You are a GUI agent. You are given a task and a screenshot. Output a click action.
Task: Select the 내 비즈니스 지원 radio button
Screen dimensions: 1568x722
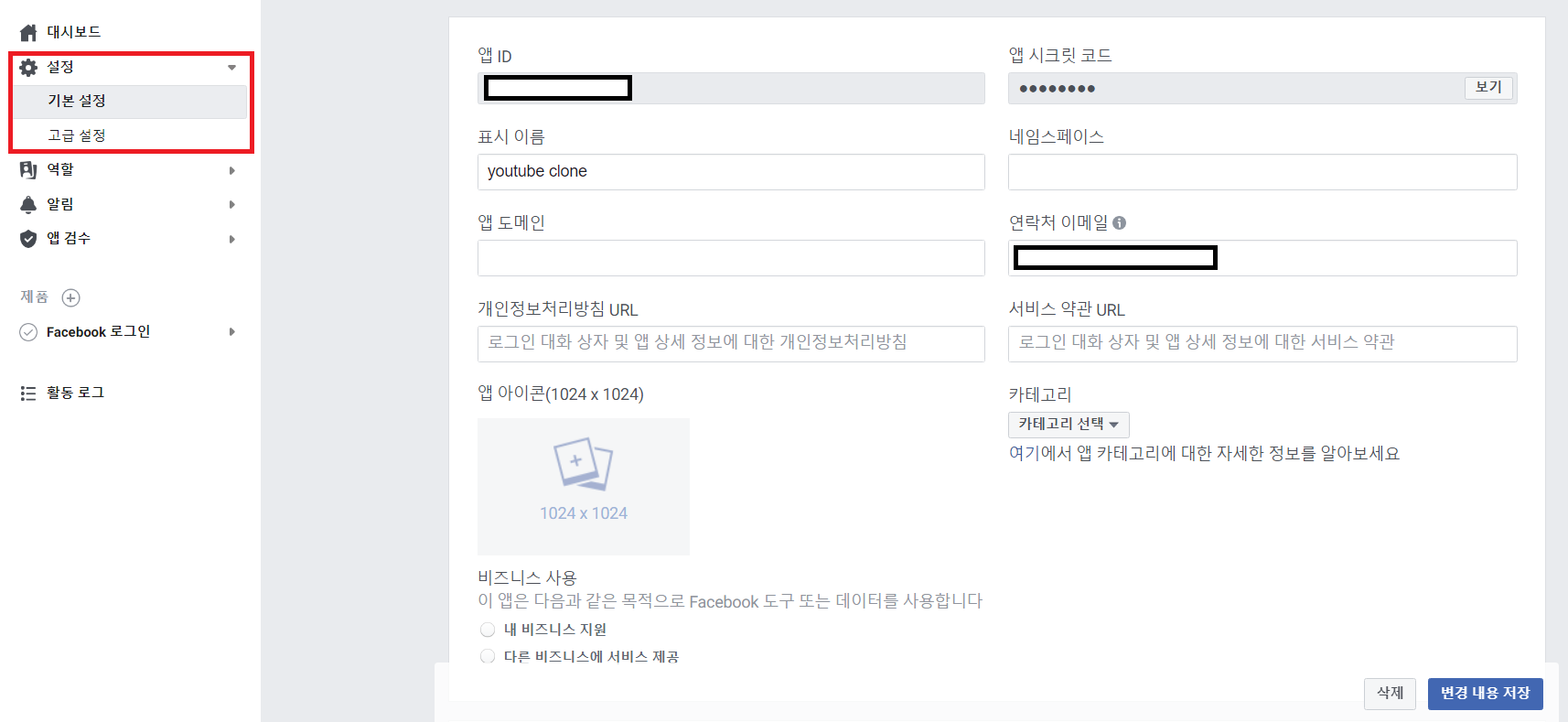[x=488, y=630]
